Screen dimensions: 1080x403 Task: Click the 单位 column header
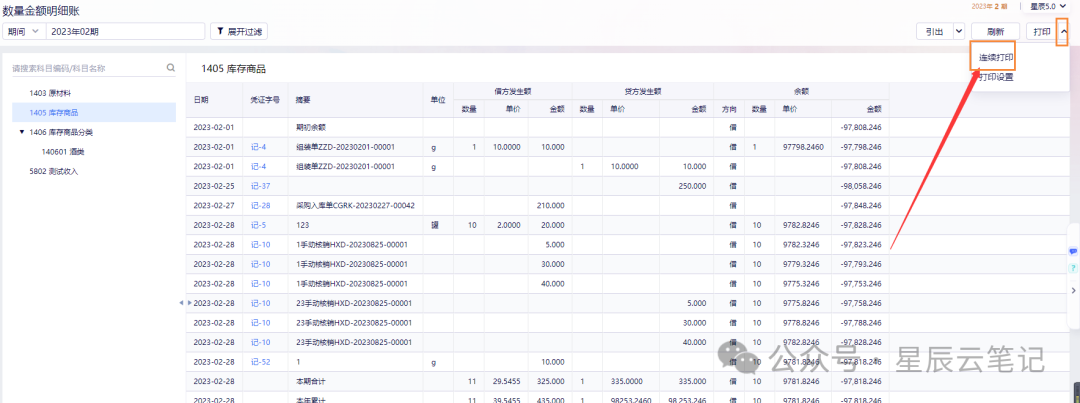[x=438, y=100]
